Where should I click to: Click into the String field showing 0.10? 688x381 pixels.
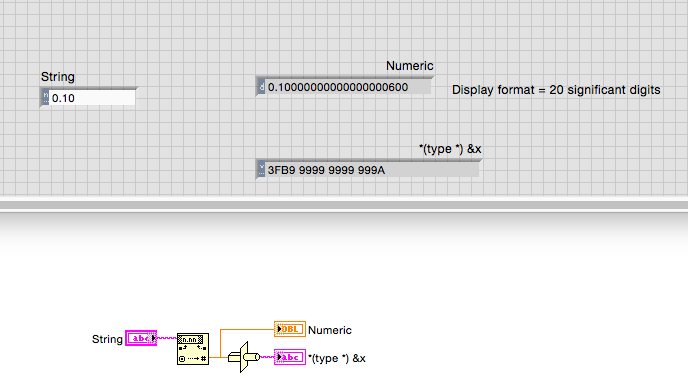[x=92, y=98]
